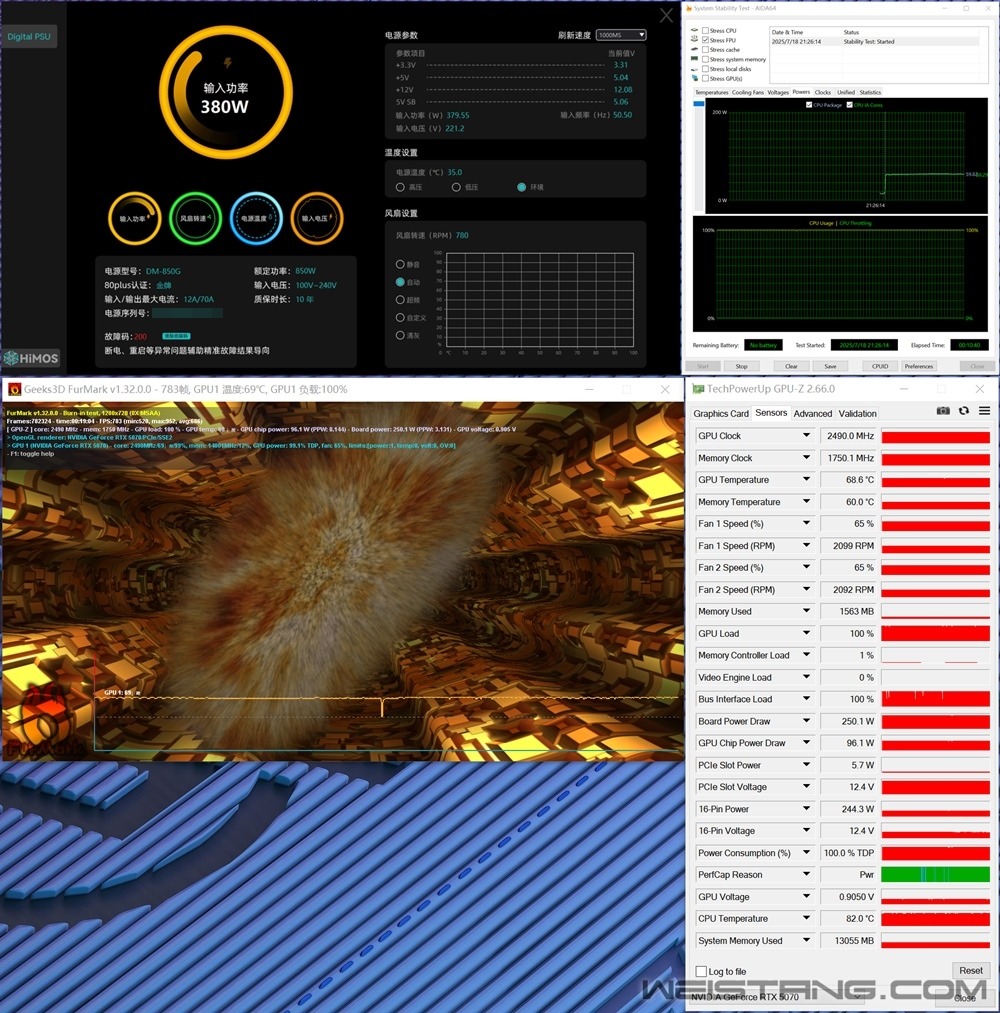Select the green 风扇转速 gauge circle
Viewport: 1000px width, 1013px height.
(195, 218)
